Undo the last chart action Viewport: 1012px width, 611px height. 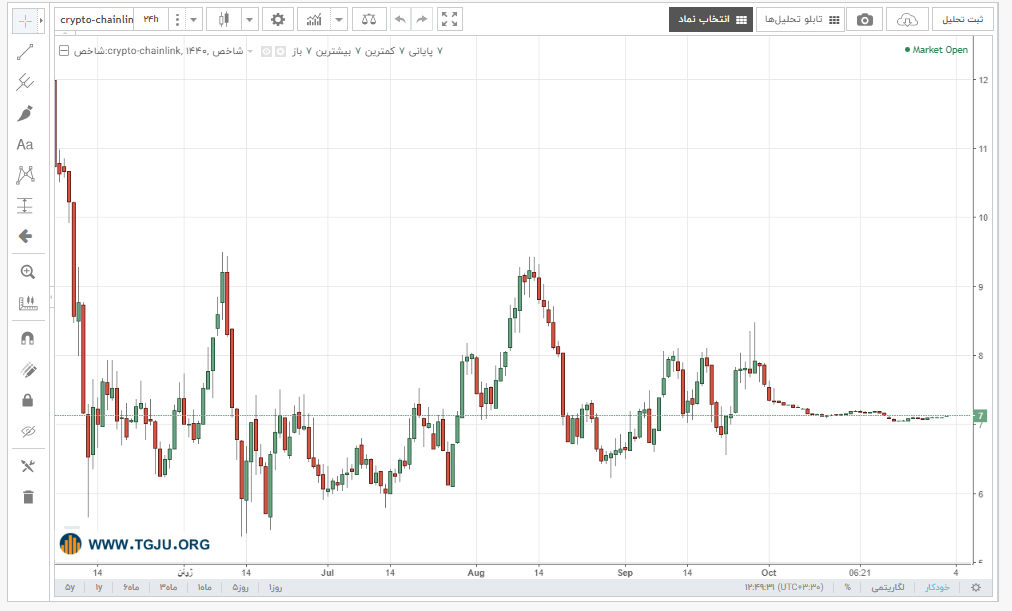coord(400,19)
